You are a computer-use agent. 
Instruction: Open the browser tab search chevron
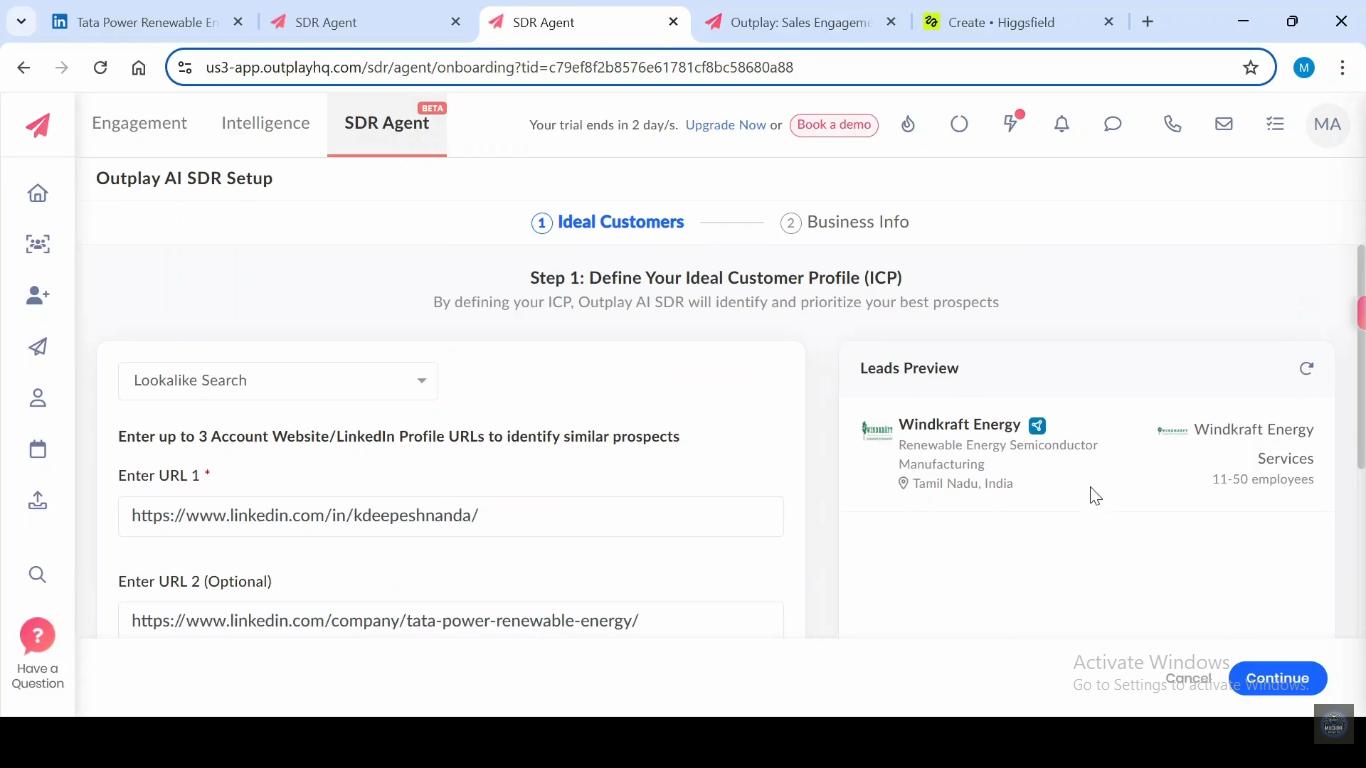(21, 21)
